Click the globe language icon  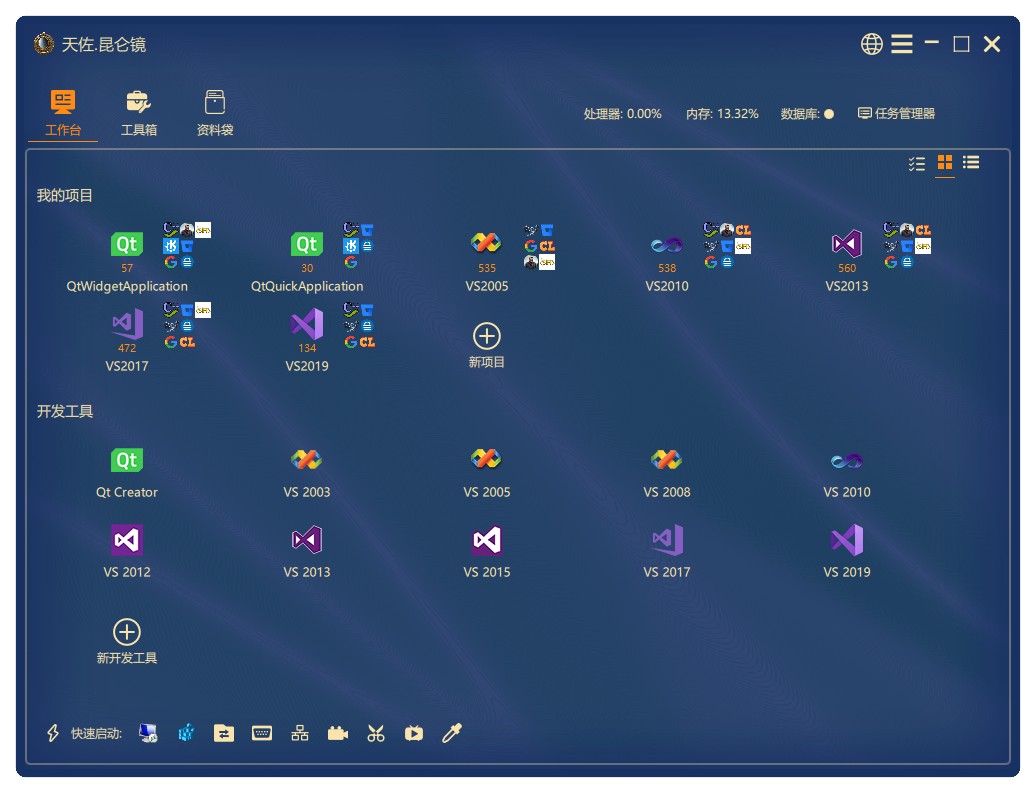click(x=871, y=44)
